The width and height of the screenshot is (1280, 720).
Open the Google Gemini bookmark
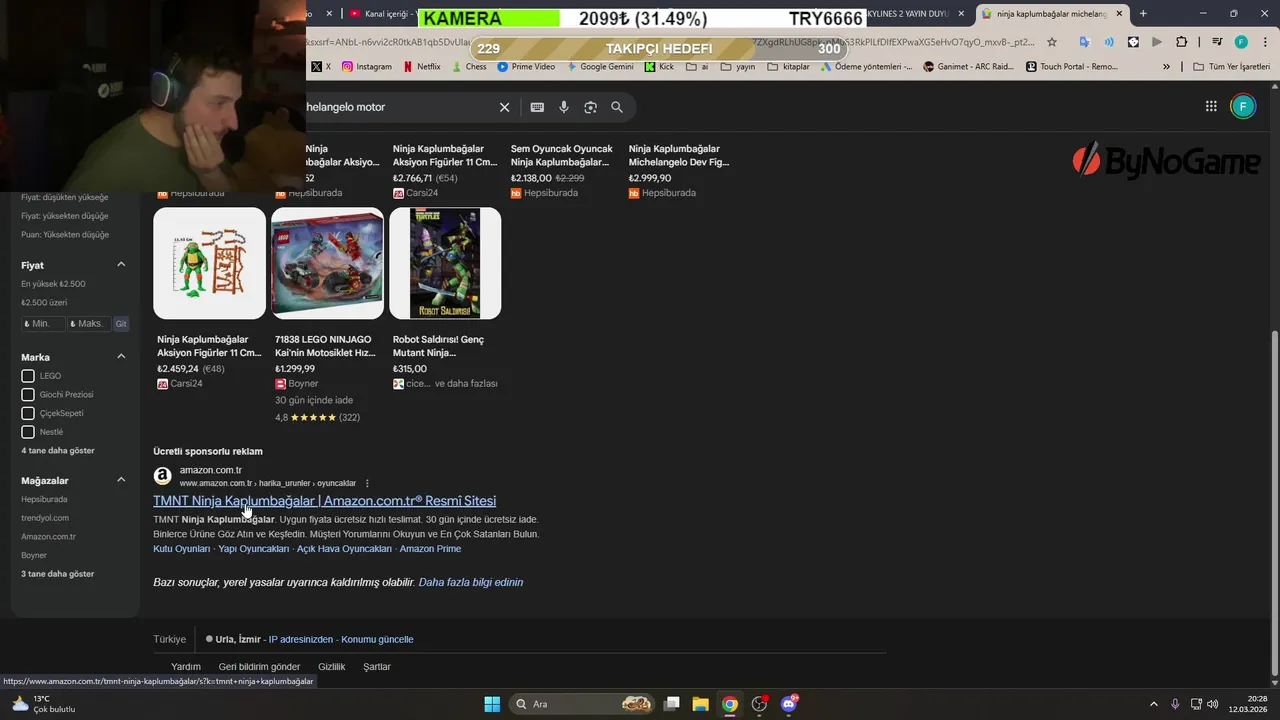tap(600, 67)
